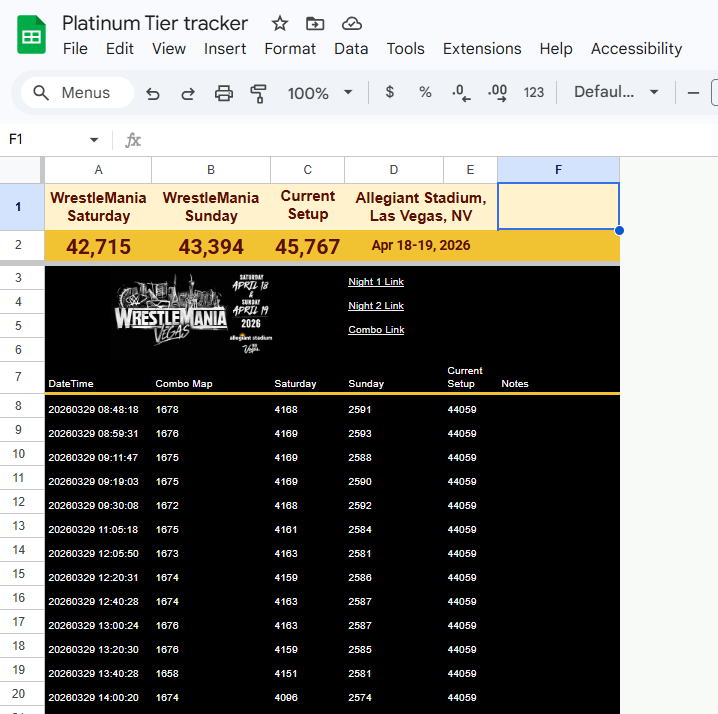Select cell 'Apr 18-19, 2026'
Viewport: 718px width, 714px height.
click(421, 245)
